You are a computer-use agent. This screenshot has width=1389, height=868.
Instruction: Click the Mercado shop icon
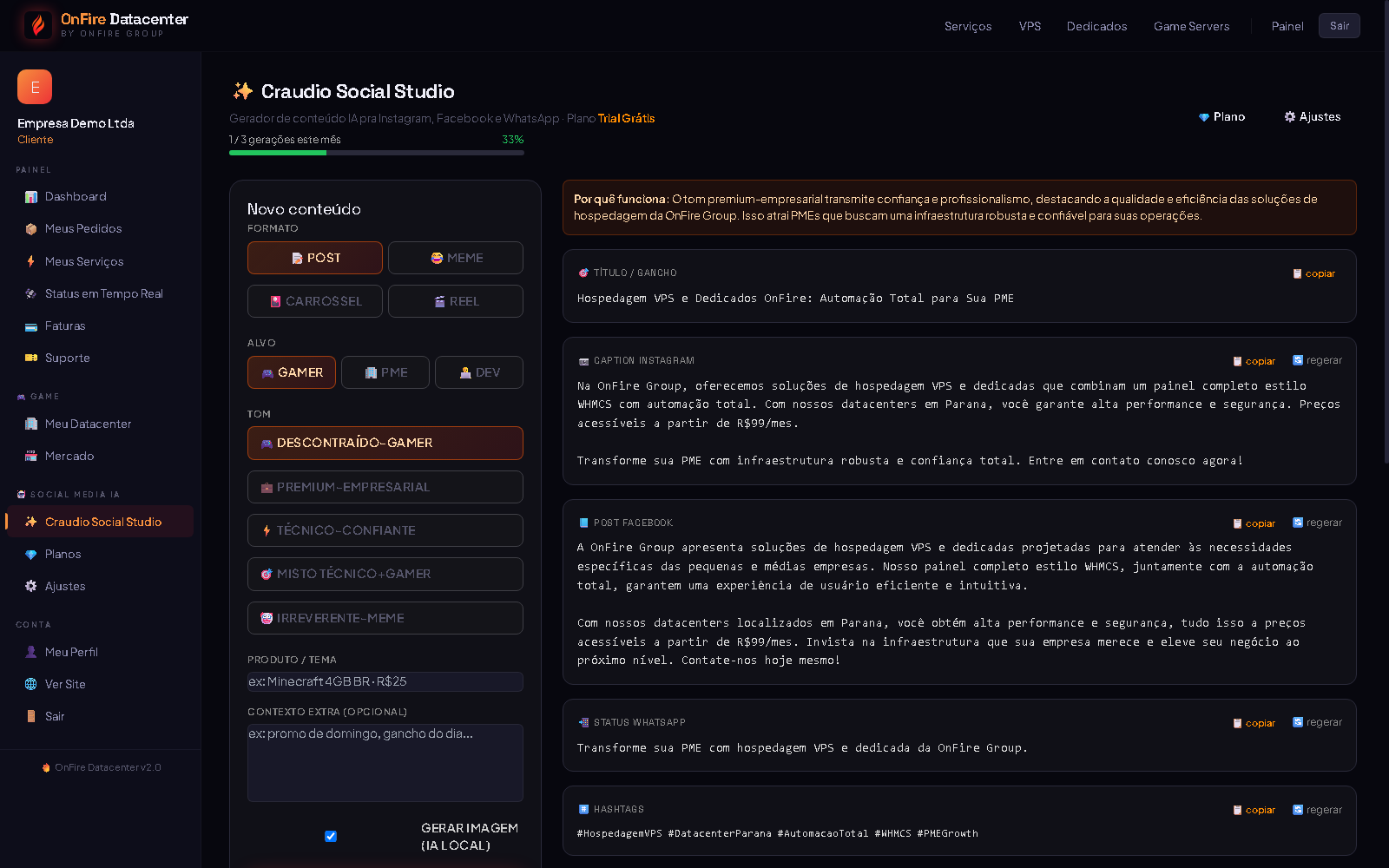tap(31, 456)
